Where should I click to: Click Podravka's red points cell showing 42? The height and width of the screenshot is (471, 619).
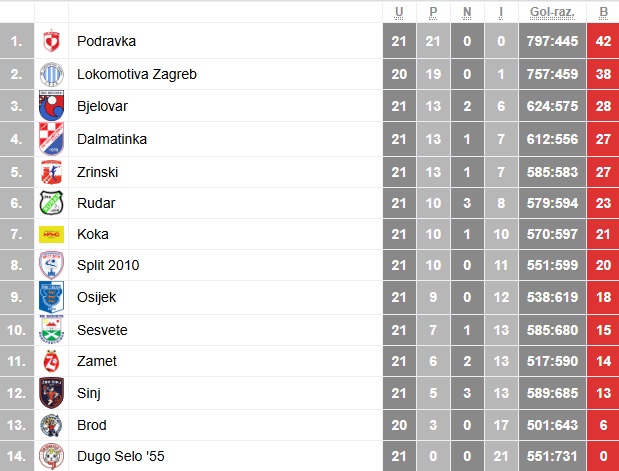click(x=603, y=41)
